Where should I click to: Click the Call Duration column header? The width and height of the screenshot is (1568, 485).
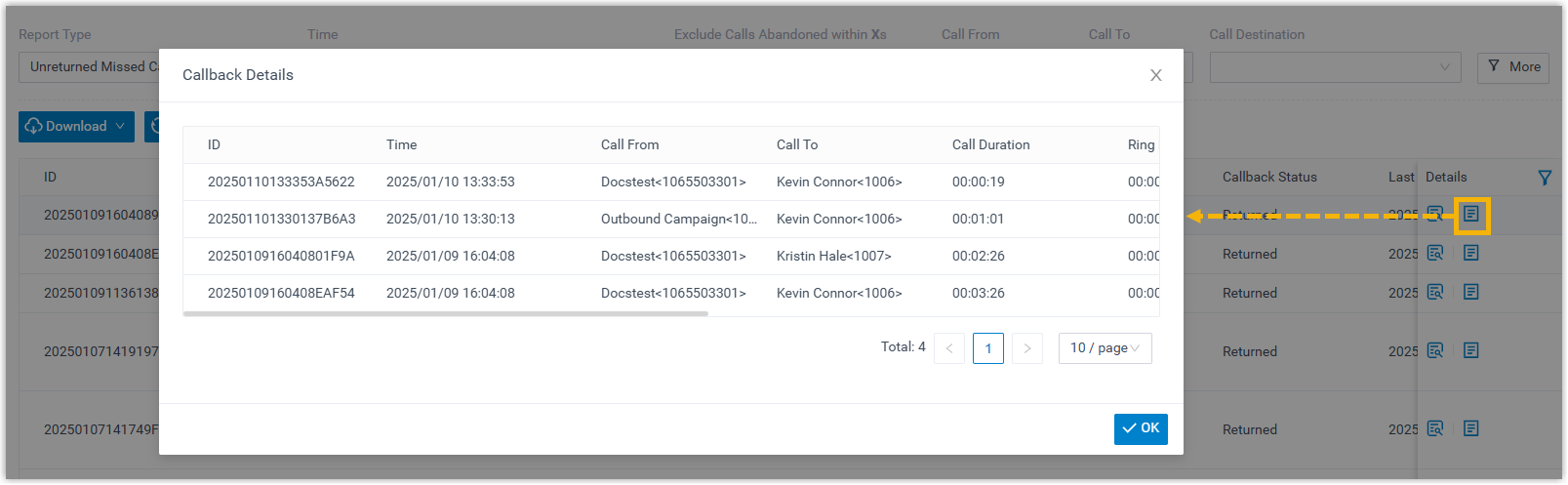(990, 145)
